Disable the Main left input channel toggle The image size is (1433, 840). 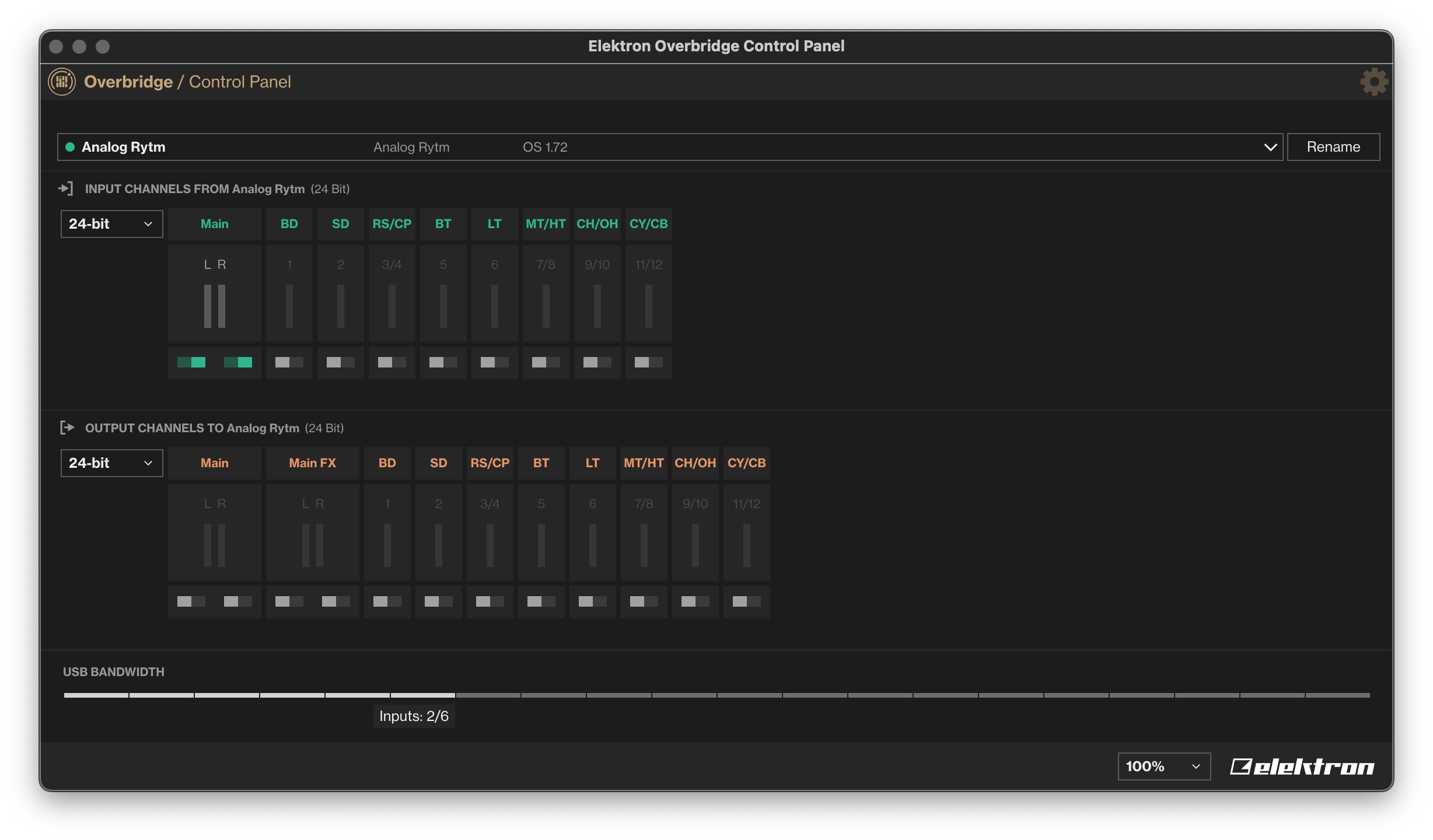point(191,363)
